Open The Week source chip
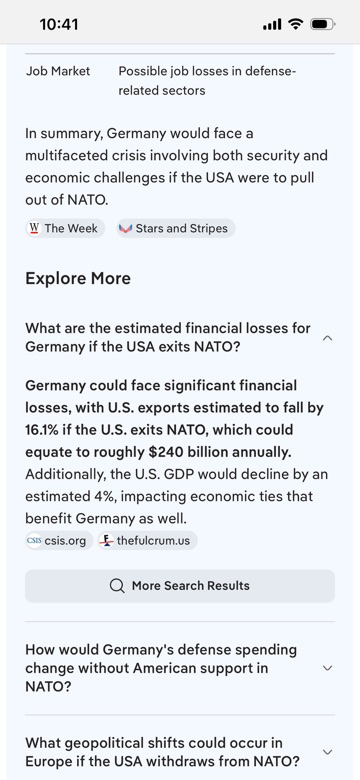 click(x=65, y=228)
